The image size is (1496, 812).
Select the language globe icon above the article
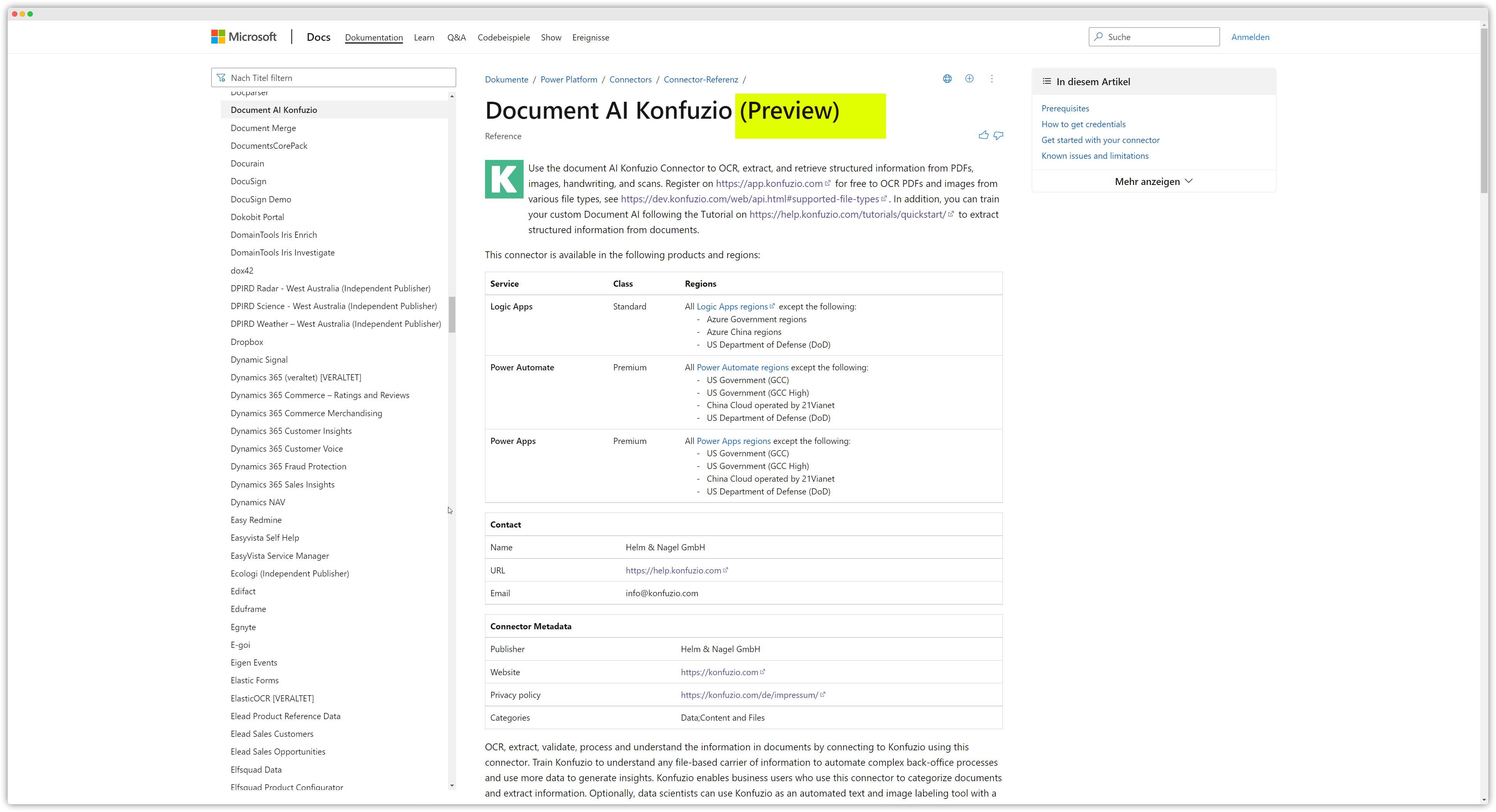[x=947, y=78]
